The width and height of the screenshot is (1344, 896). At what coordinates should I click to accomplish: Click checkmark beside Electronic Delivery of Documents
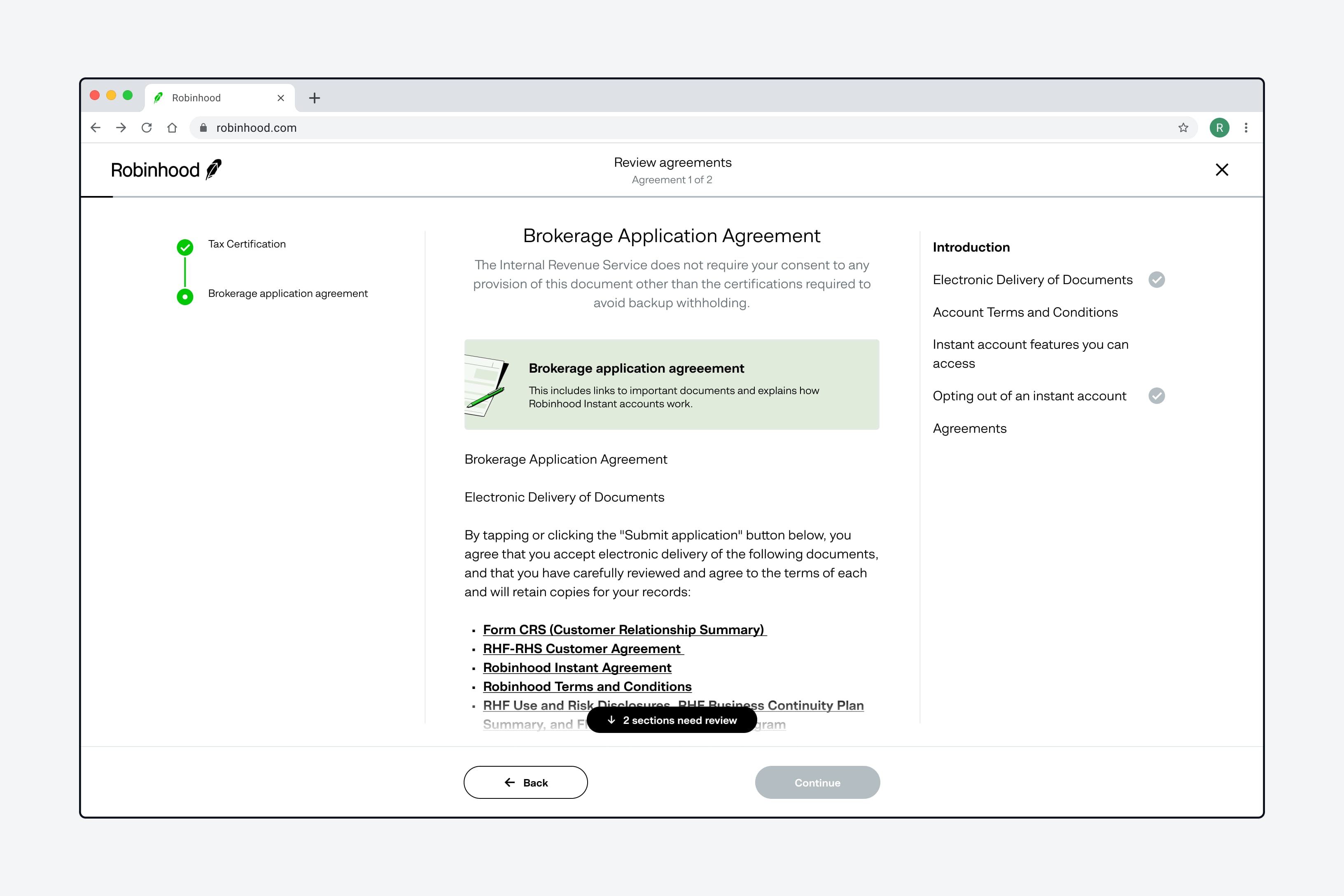(1157, 280)
